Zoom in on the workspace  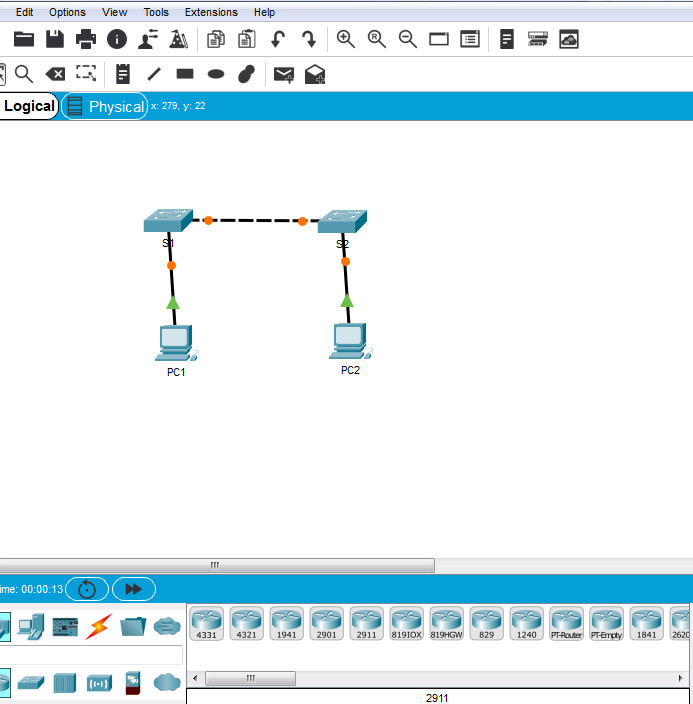pos(346,39)
